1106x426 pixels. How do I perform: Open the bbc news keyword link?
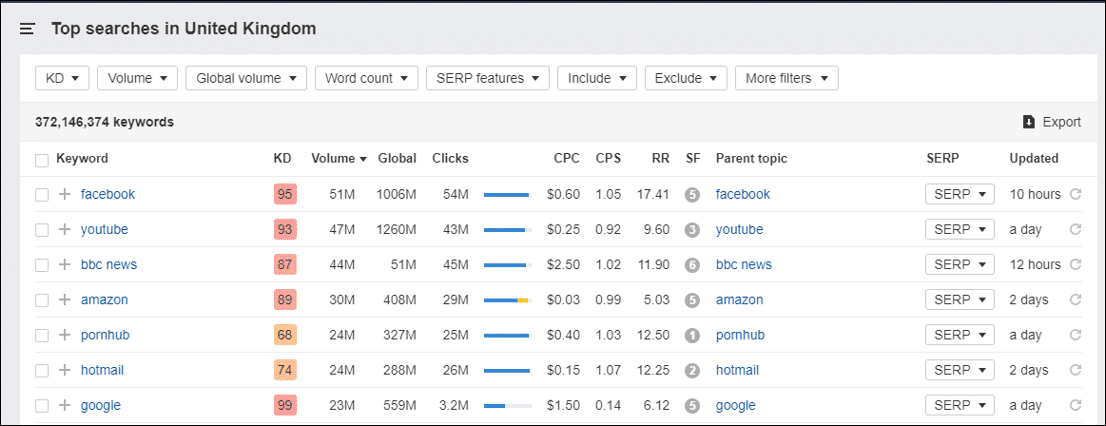[109, 264]
